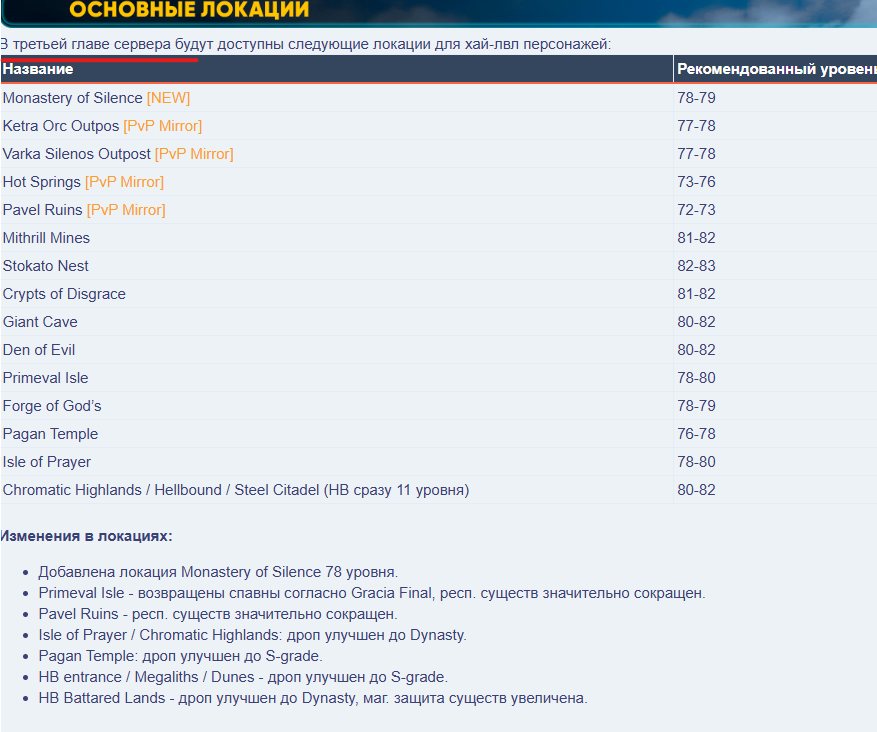Select the Den of Evil entry
The height and width of the screenshot is (732, 877).
tap(39, 350)
